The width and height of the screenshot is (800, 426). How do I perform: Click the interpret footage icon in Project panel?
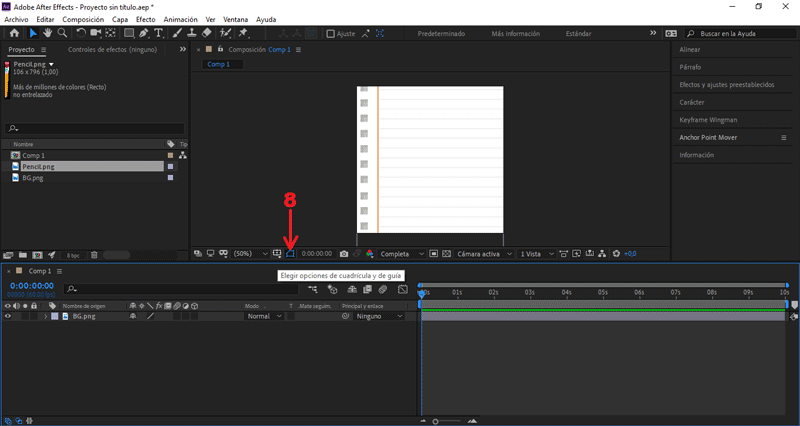[x=8, y=255]
